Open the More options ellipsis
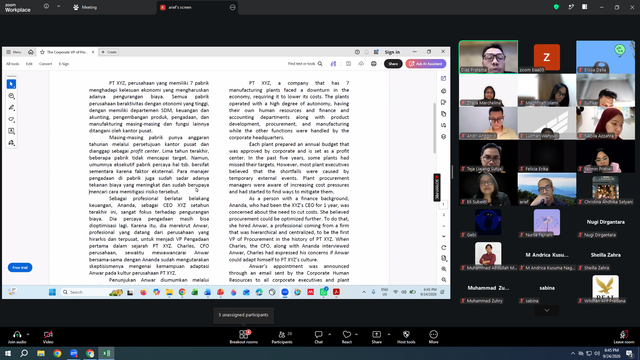The height and width of the screenshot is (360, 640). pos(433,337)
